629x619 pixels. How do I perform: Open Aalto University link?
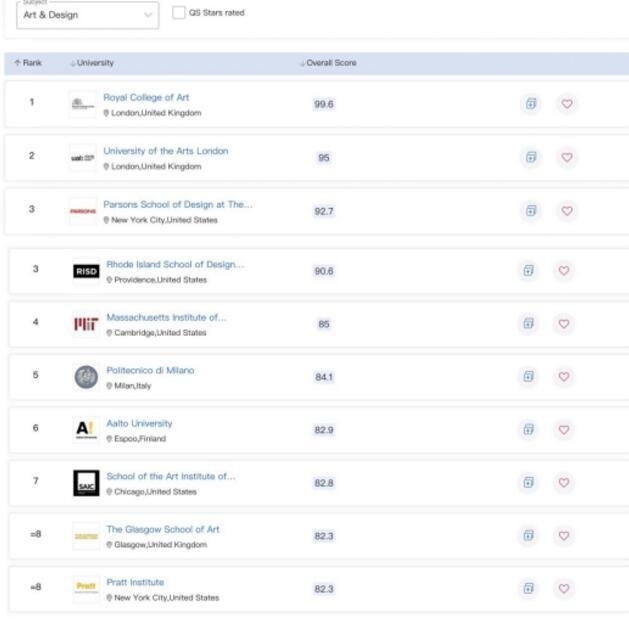coord(139,423)
